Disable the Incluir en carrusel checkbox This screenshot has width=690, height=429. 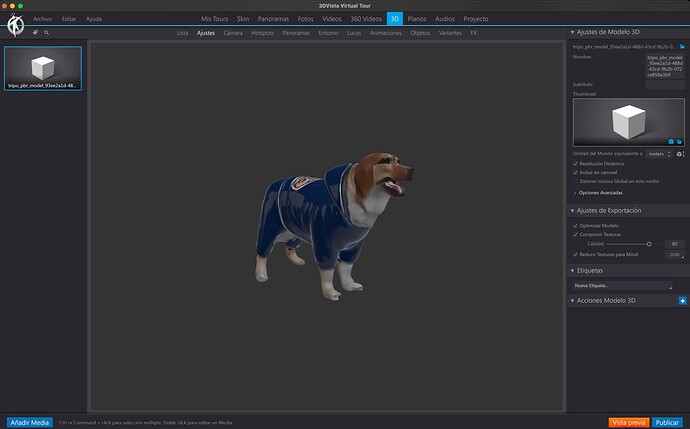(x=575, y=172)
